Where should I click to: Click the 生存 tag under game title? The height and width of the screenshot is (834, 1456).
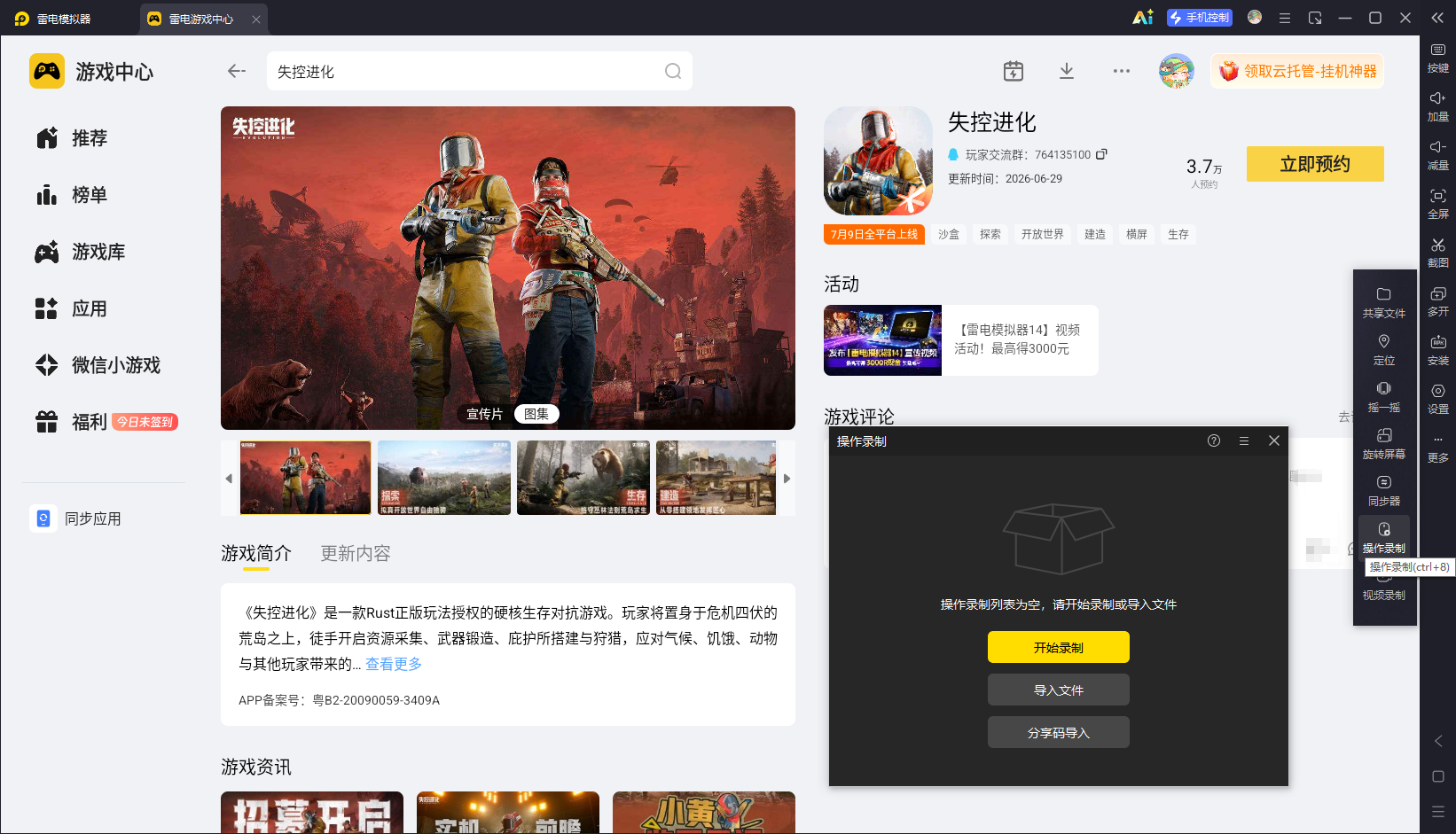tap(1178, 234)
